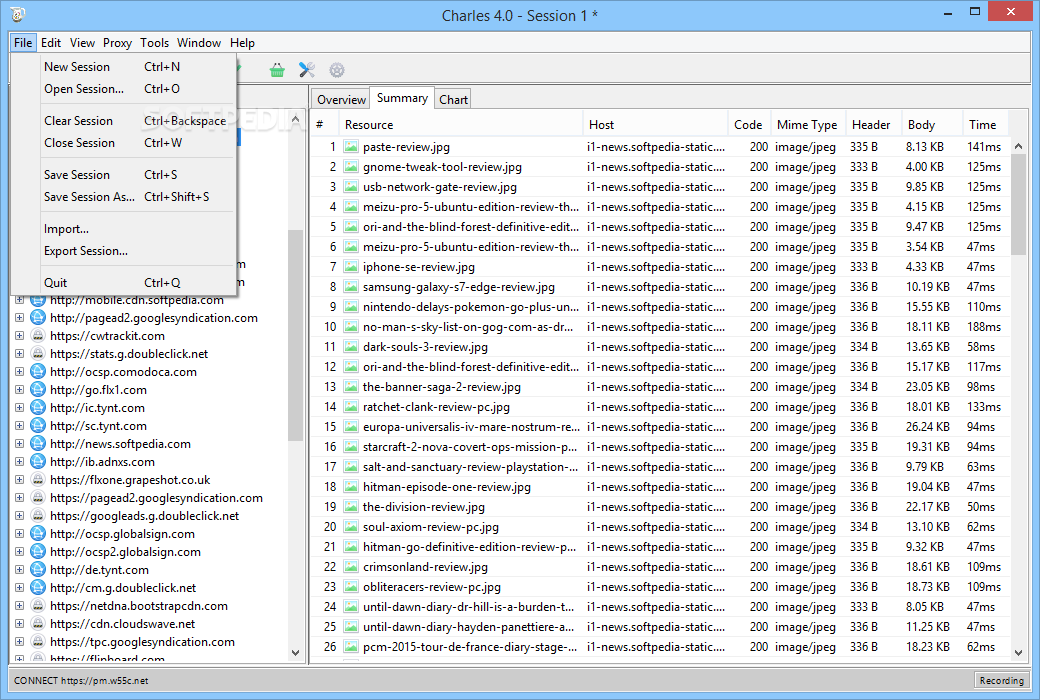Click image icon of usb-network-gate-review.jpg row
The image size is (1040, 700).
(351, 186)
